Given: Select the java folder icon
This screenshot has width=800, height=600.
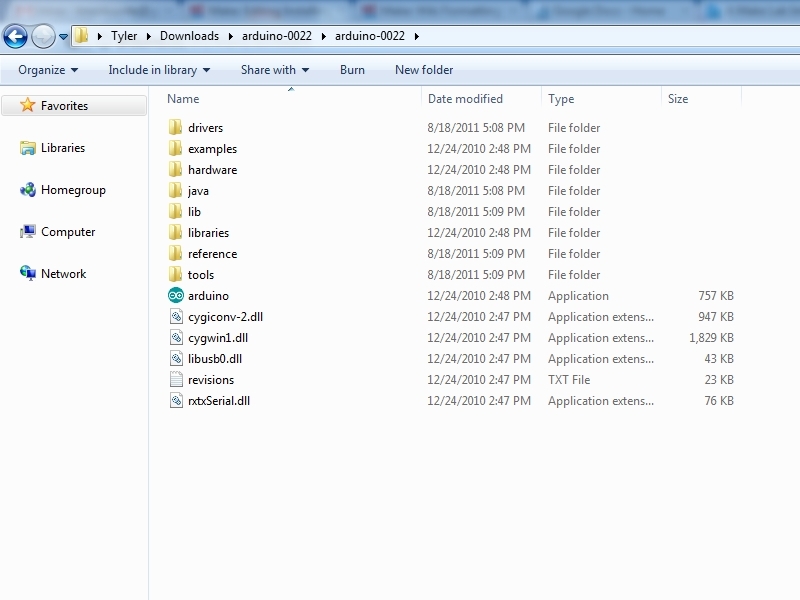Looking at the screenshot, I should [175, 190].
